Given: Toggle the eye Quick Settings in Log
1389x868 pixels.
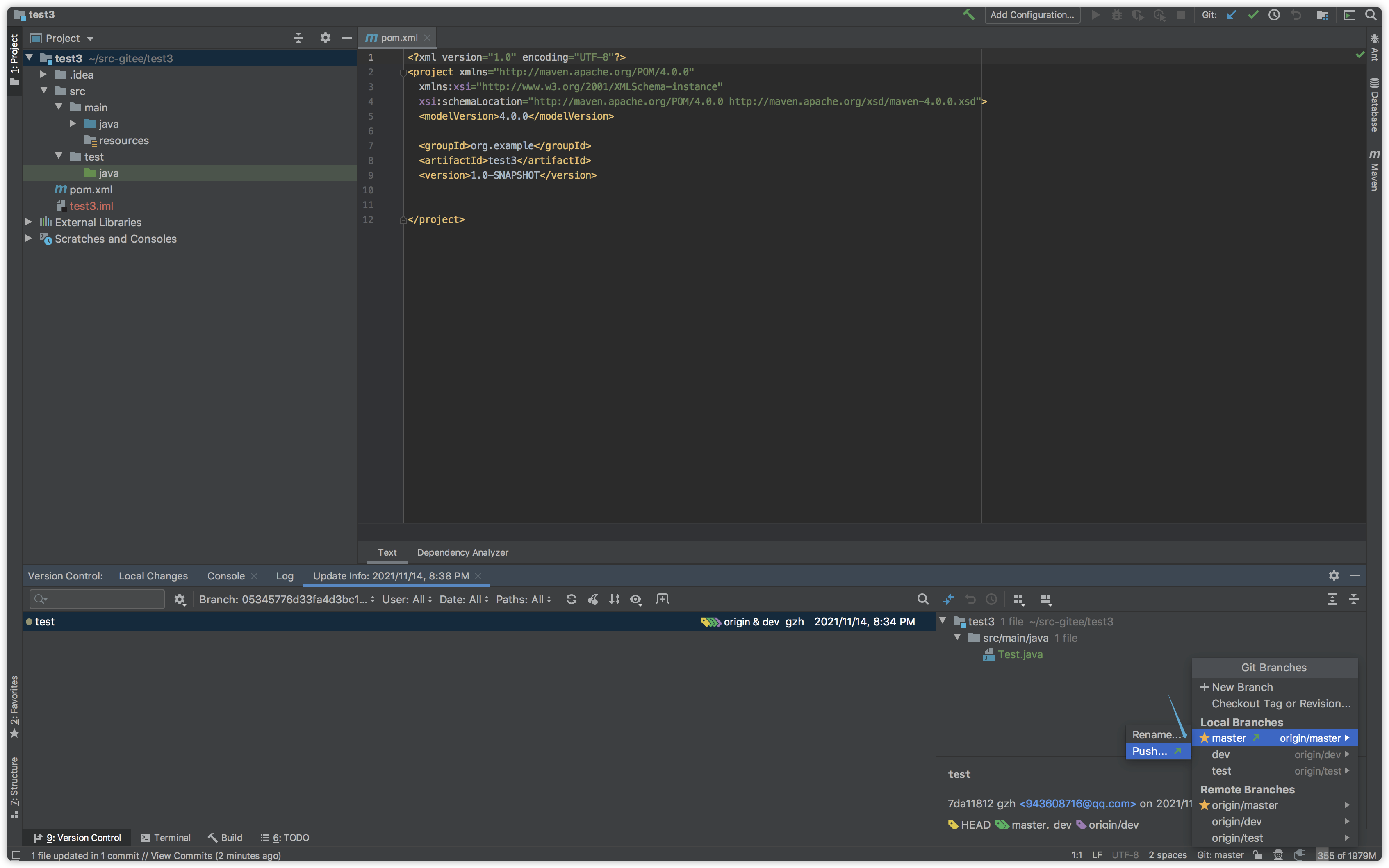Looking at the screenshot, I should click(635, 599).
